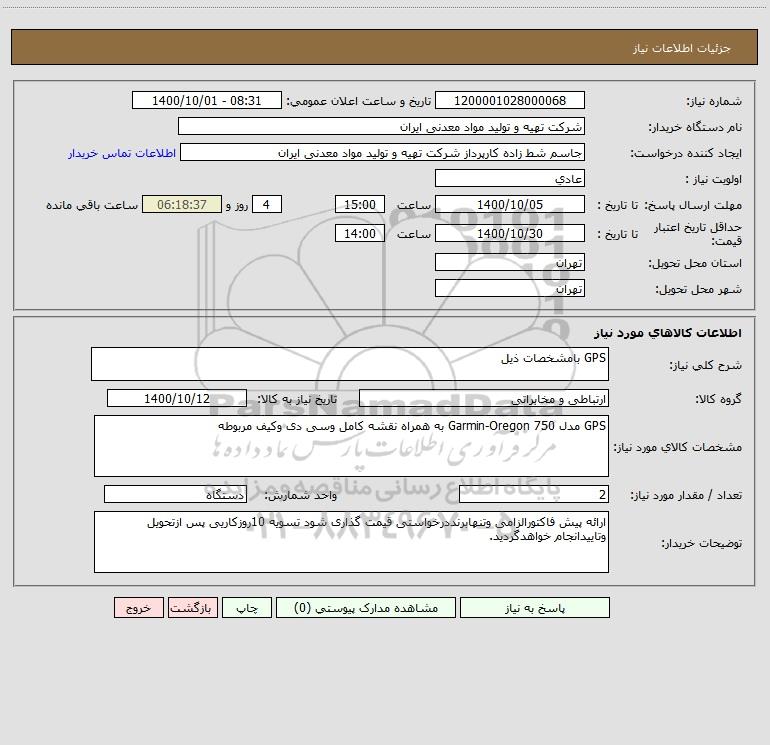Click the goods group field 'ارتباطی و مخابراتی'
Image resolution: width=770 pixels, height=745 pixels.
tap(484, 398)
